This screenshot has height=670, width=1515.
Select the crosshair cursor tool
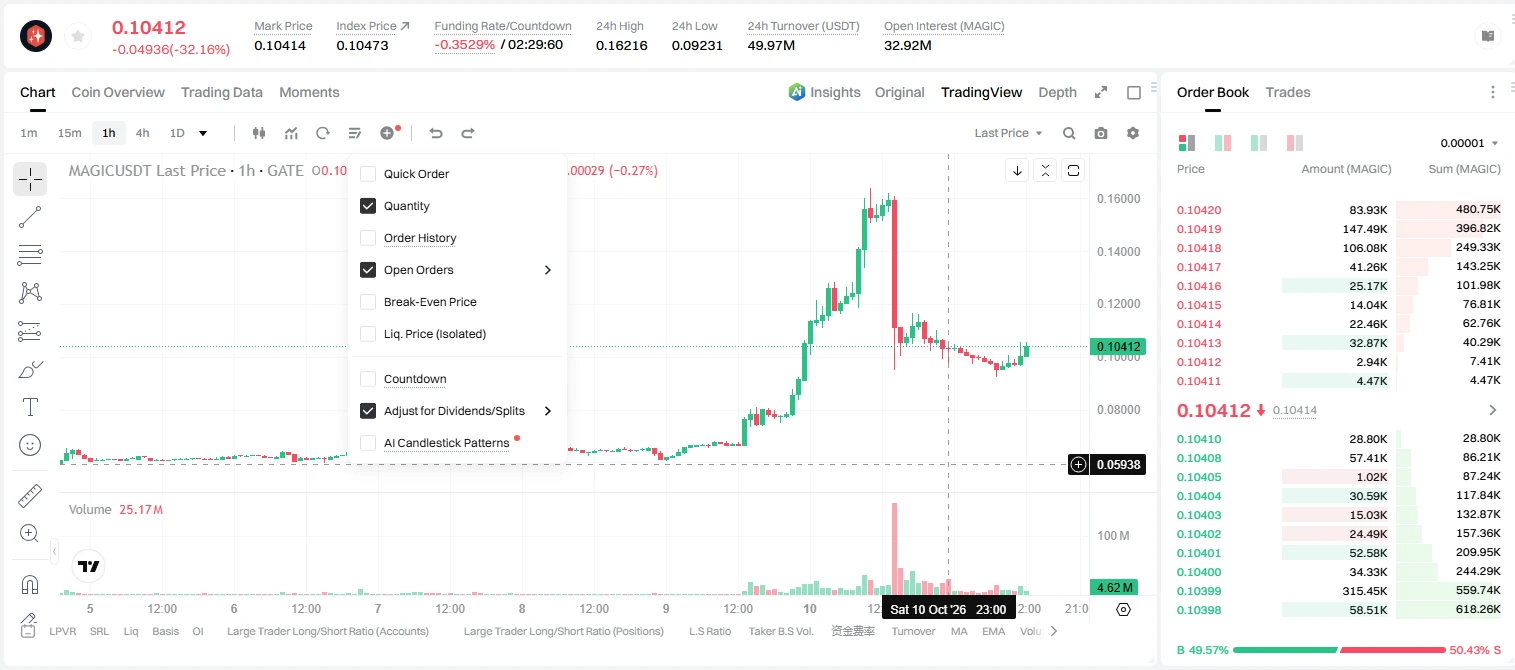click(x=30, y=179)
